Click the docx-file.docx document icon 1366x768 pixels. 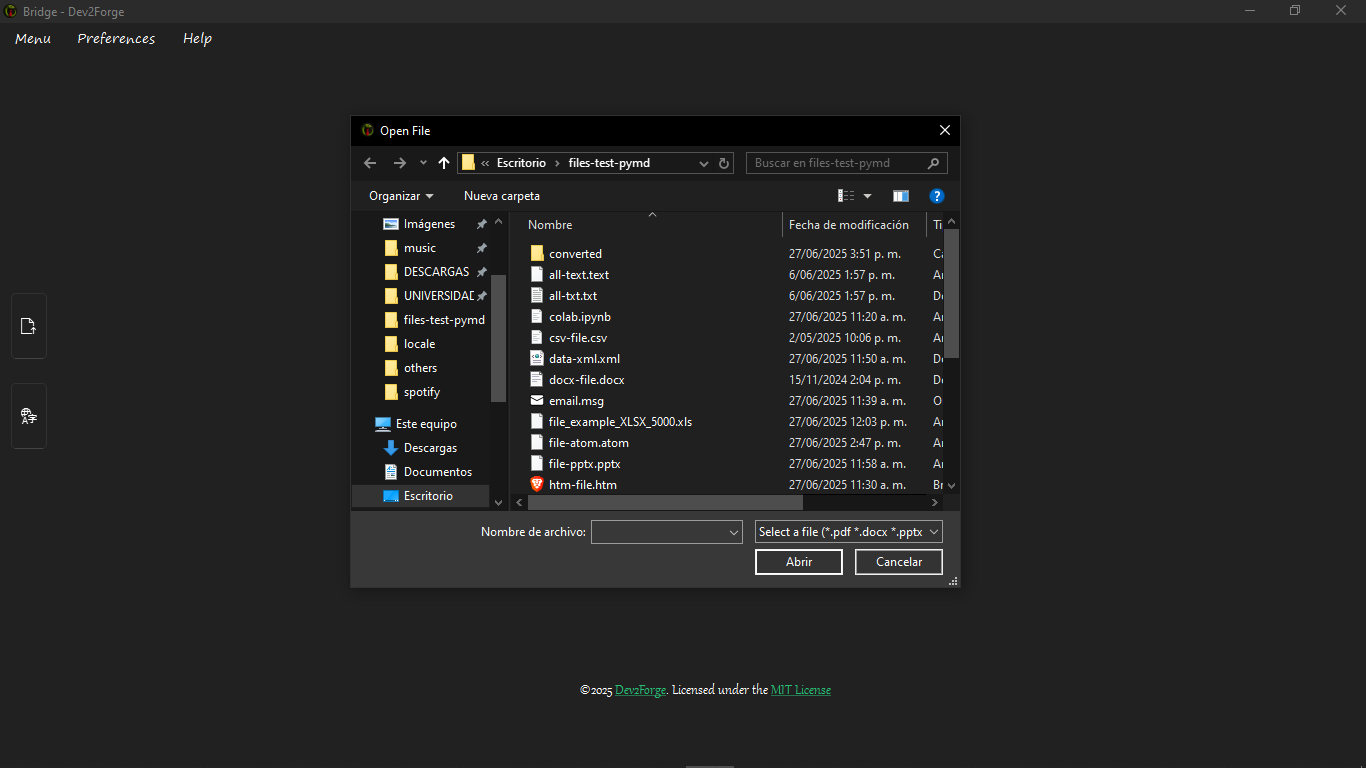tap(537, 380)
